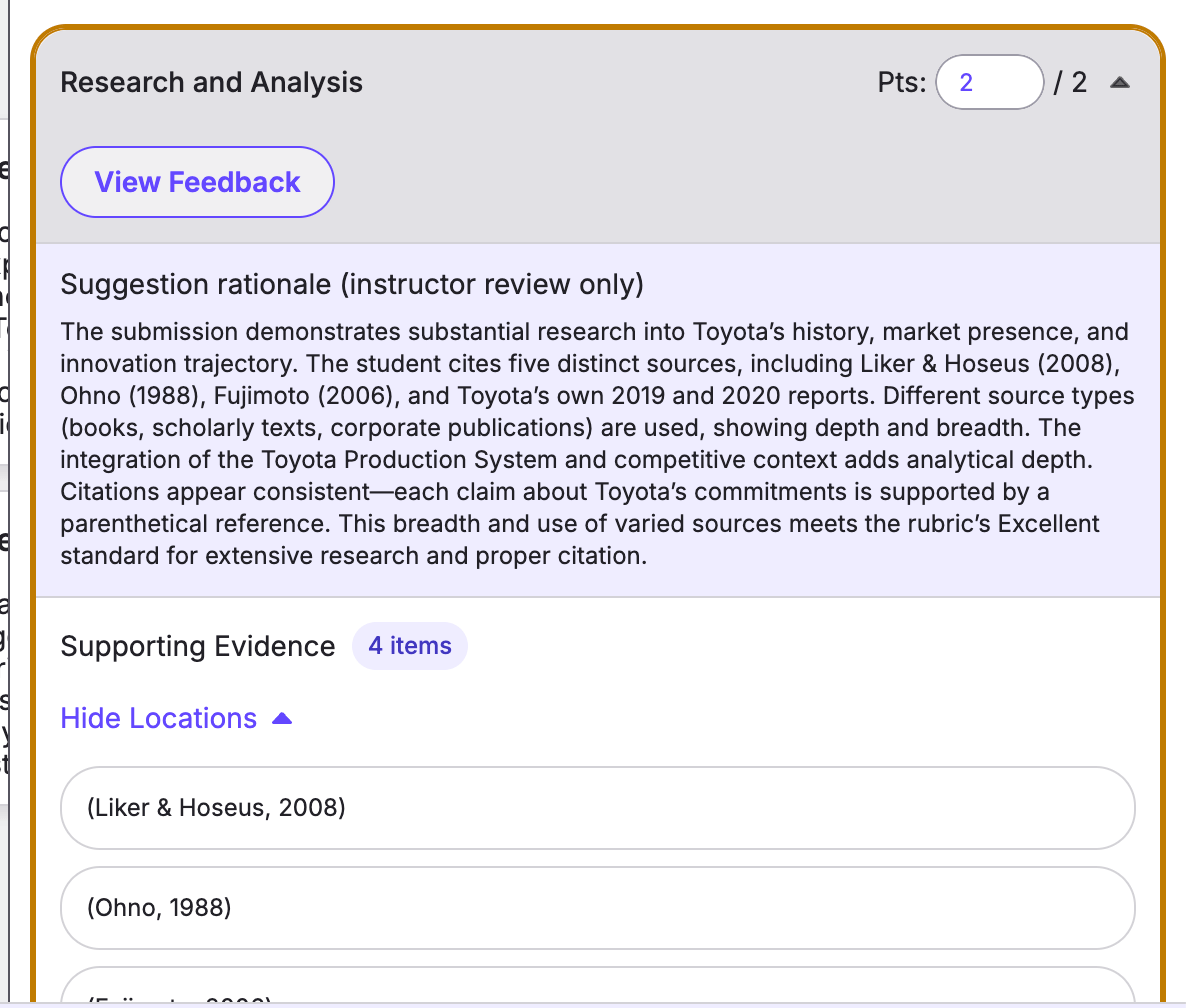1186x1008 pixels.
Task: Click the Supporting Evidence label
Action: [197, 647]
